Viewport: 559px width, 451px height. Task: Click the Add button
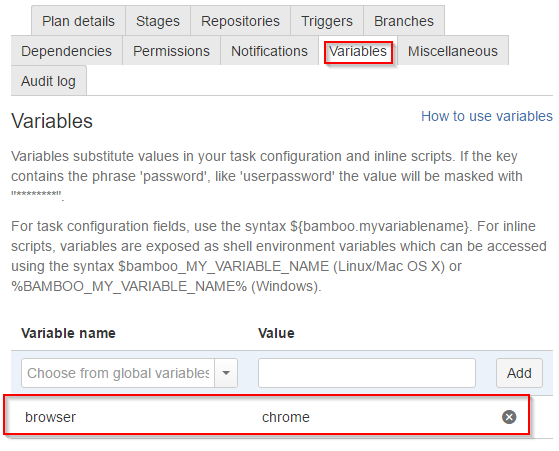coord(519,373)
